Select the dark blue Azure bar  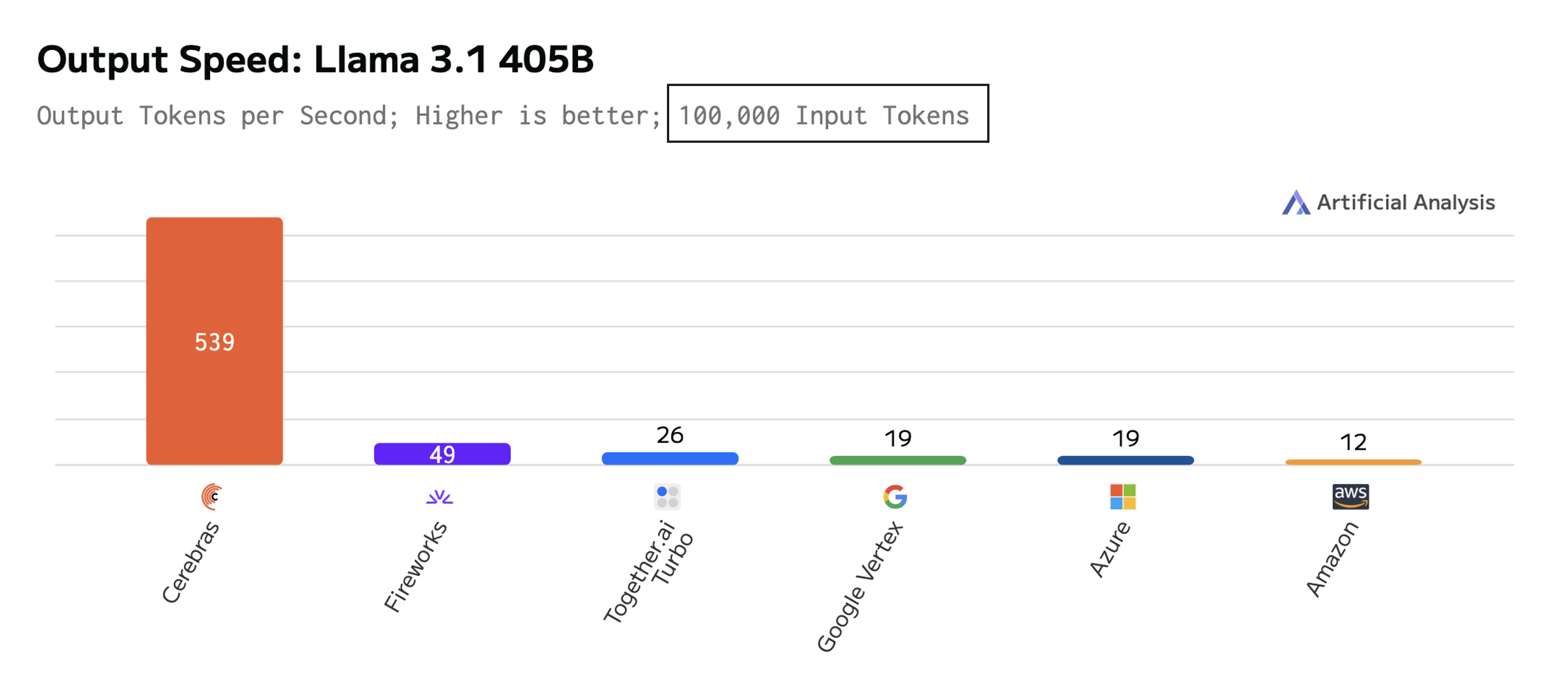pos(1125,461)
